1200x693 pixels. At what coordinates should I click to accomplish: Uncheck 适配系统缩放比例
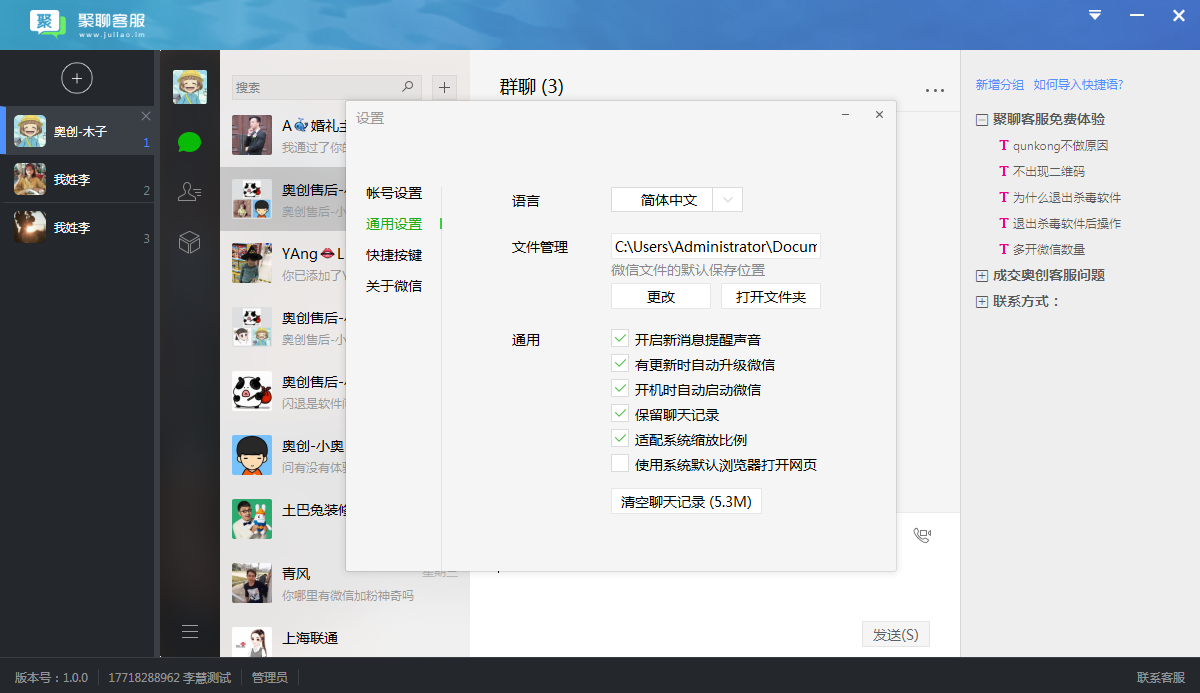(620, 439)
